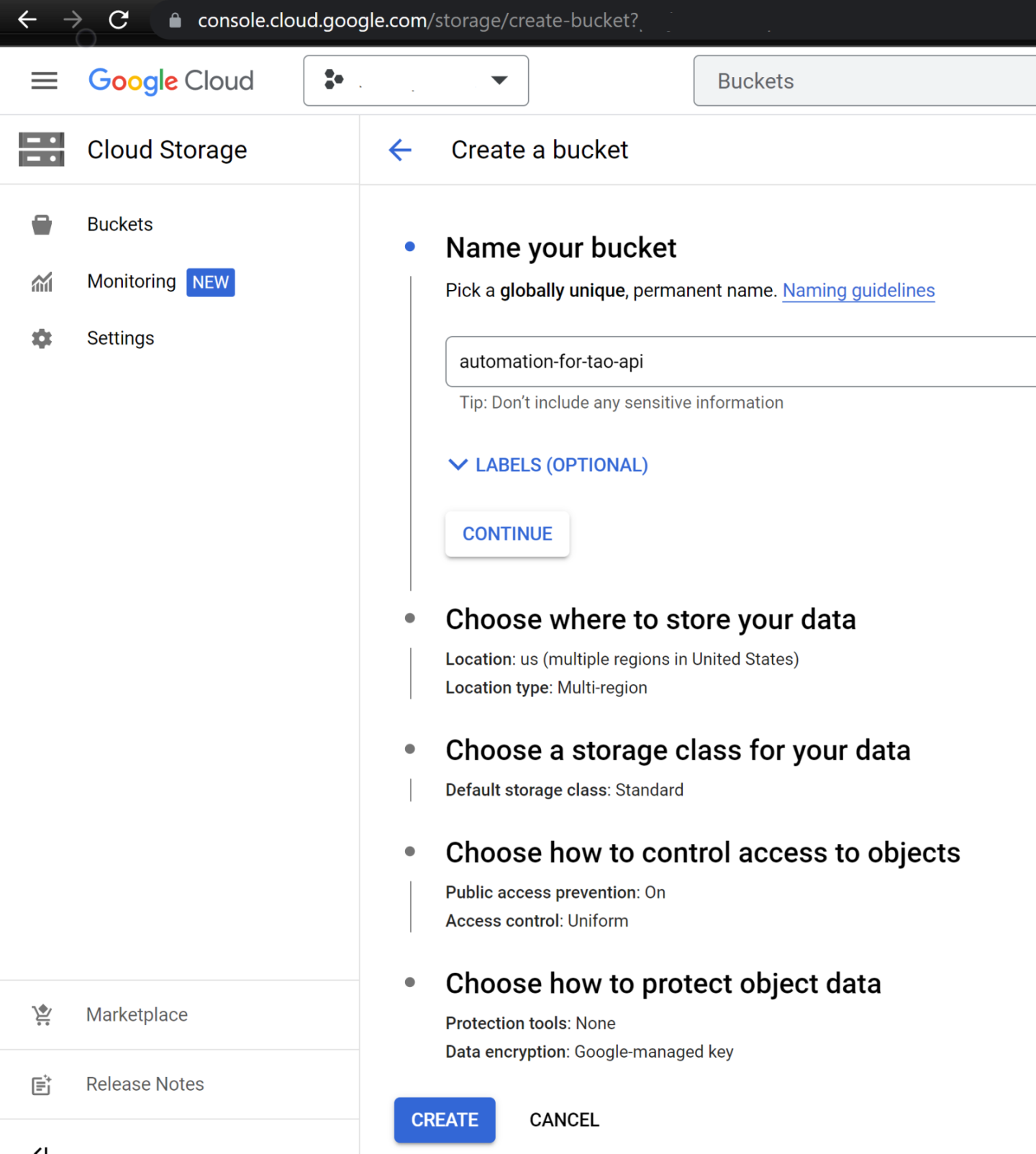Expand Choose a storage class section
Screen dimensions: 1036x1154
tap(678, 750)
